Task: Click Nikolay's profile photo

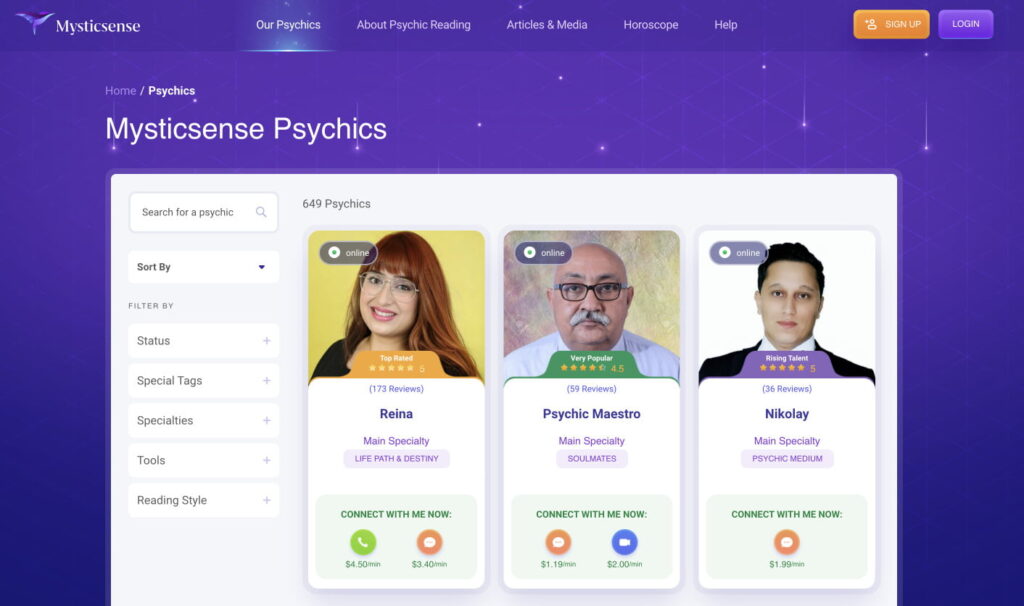Action: [787, 304]
